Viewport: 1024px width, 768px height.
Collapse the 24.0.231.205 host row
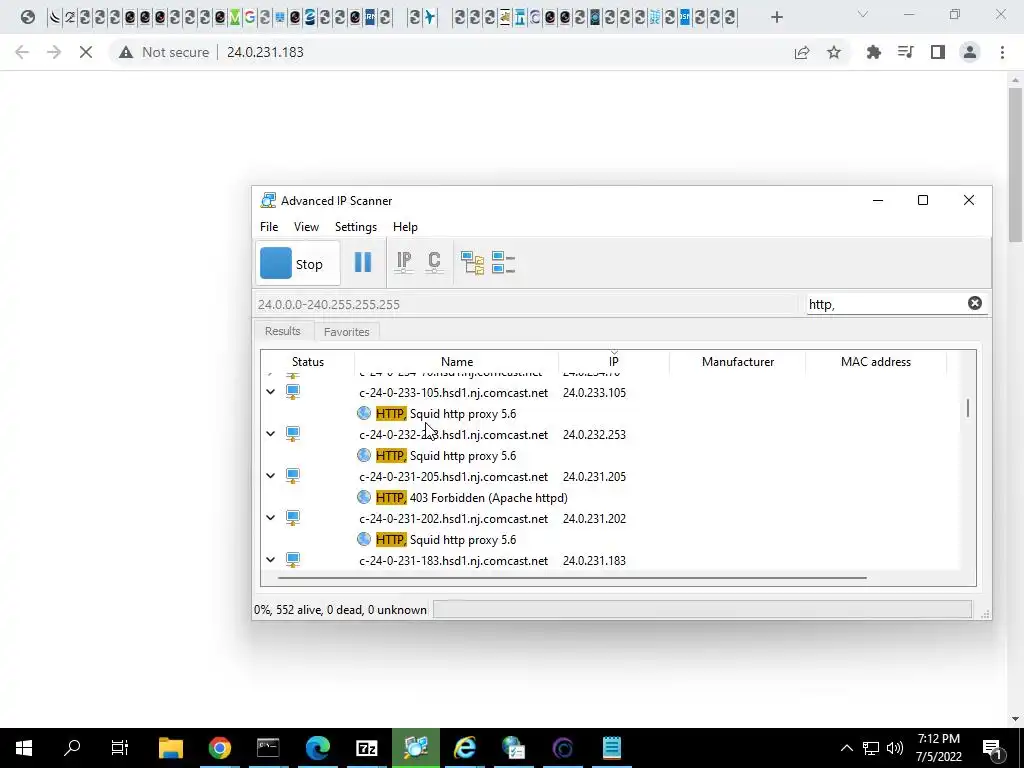click(x=270, y=475)
